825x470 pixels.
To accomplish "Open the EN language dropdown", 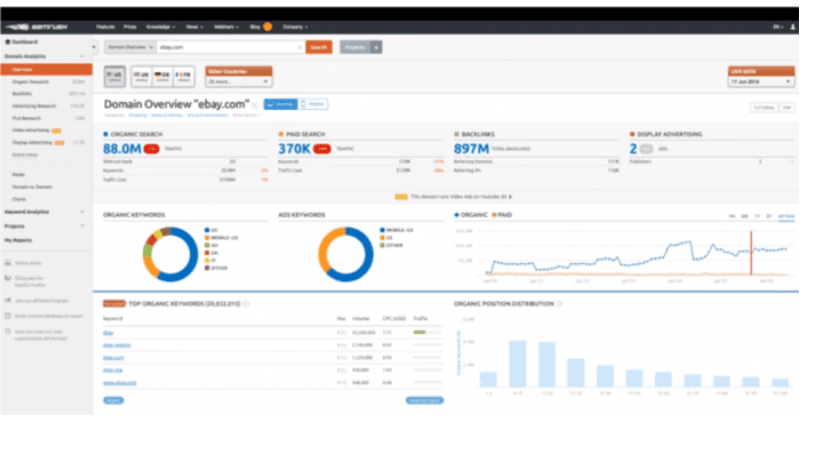I will [x=778, y=27].
